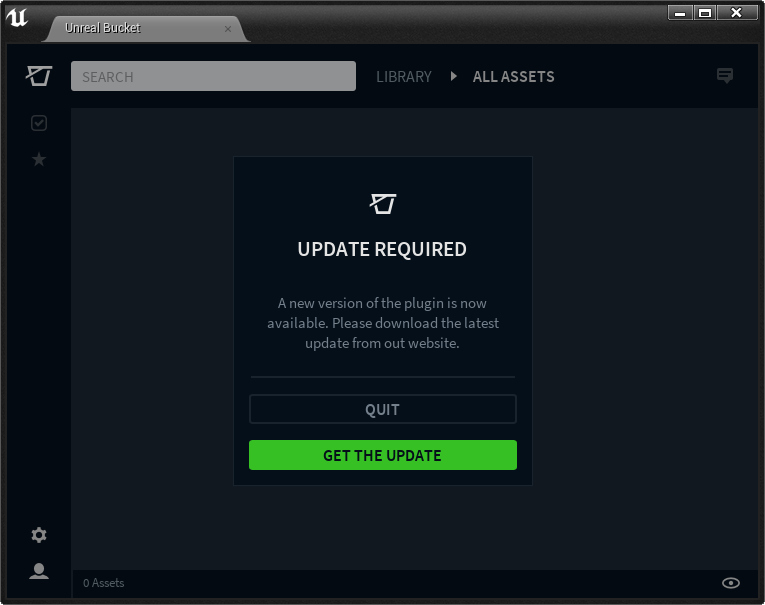The image size is (765, 605).
Task: Open the downloaded assets checkmark icon
Action: (x=39, y=123)
